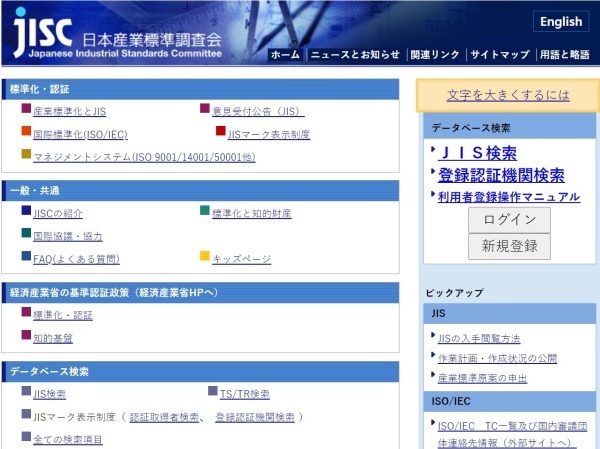Open the ＪＩＳ検索 database link

(477, 153)
